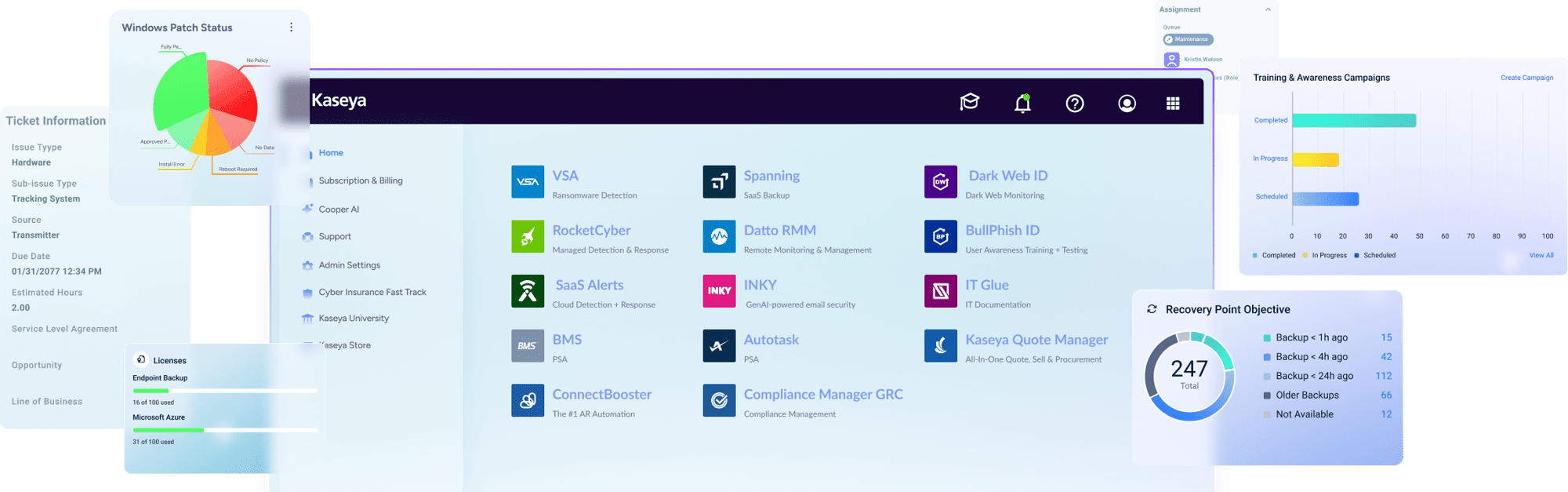Open the ConnectBooster title link
The width and height of the screenshot is (1568, 492).
602,394
